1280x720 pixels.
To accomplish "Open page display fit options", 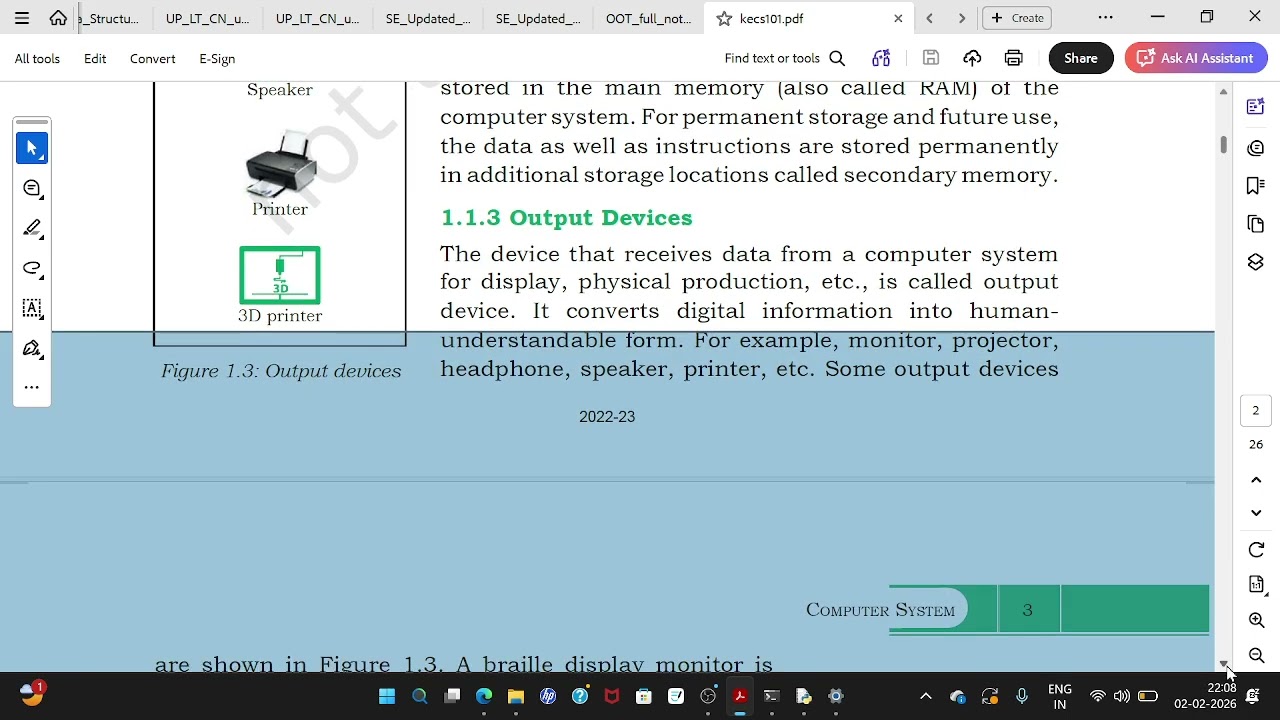I will (1257, 585).
